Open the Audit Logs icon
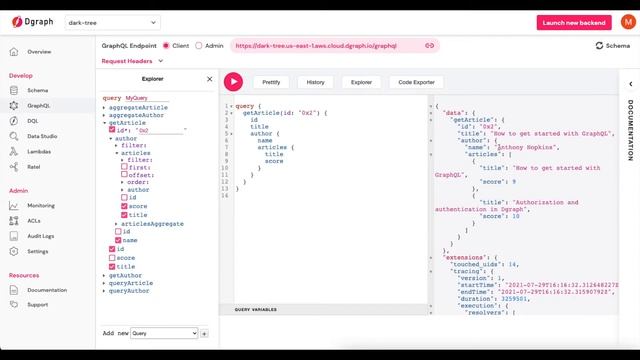Screen dimensions: 640x360 pos(14,236)
